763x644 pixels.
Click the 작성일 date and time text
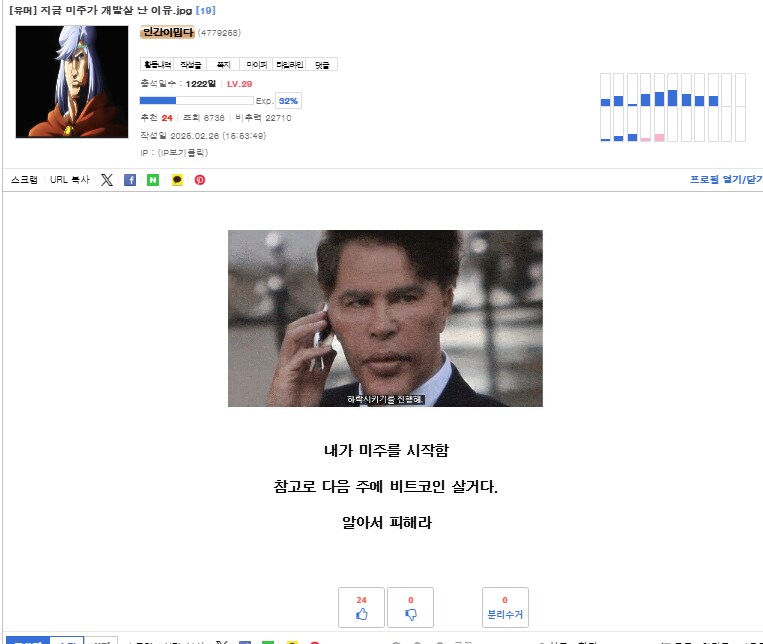coord(203,135)
